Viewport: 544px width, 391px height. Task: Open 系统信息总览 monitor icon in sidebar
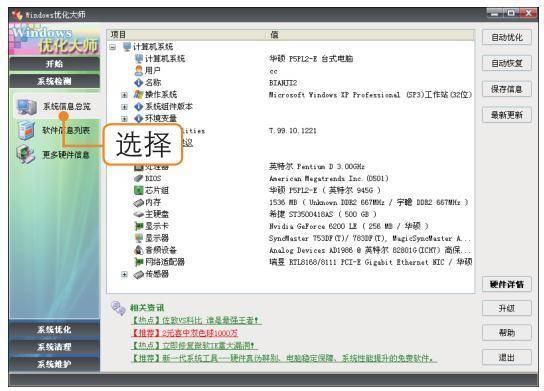click(27, 107)
